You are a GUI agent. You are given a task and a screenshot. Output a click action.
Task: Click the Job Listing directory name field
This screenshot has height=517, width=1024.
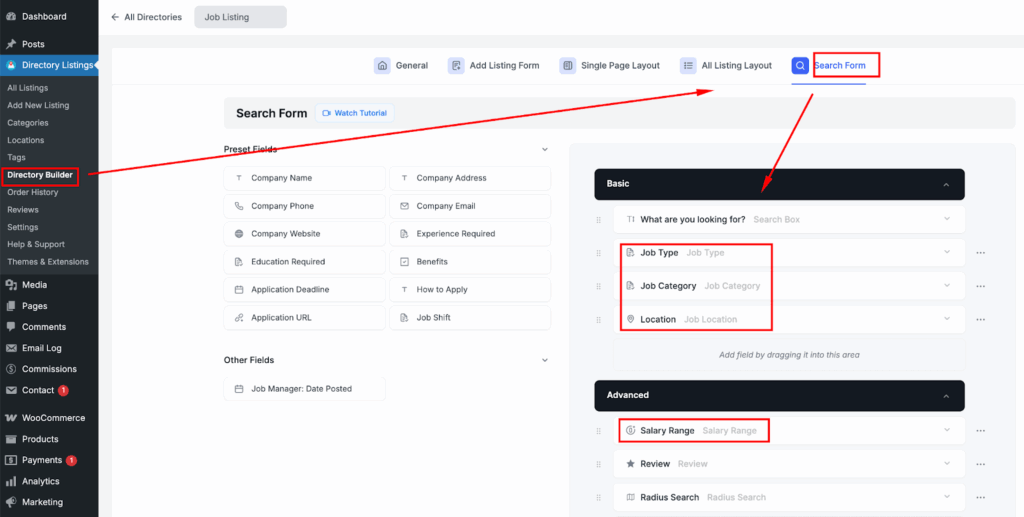coord(240,17)
